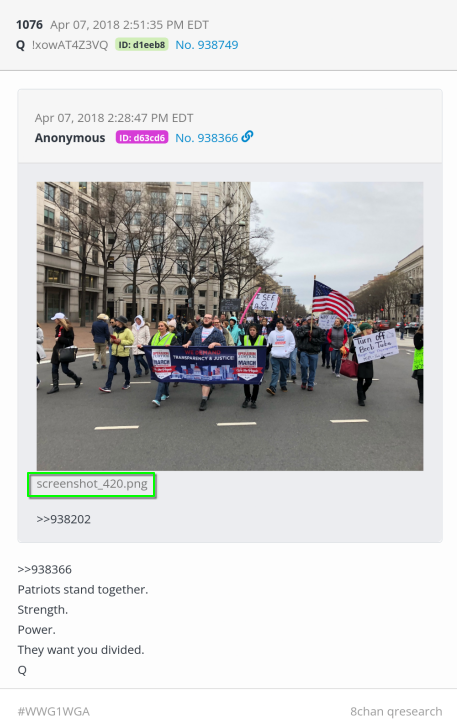Click the line 'They want you divided.'
The height and width of the screenshot is (726, 457).
point(81,650)
